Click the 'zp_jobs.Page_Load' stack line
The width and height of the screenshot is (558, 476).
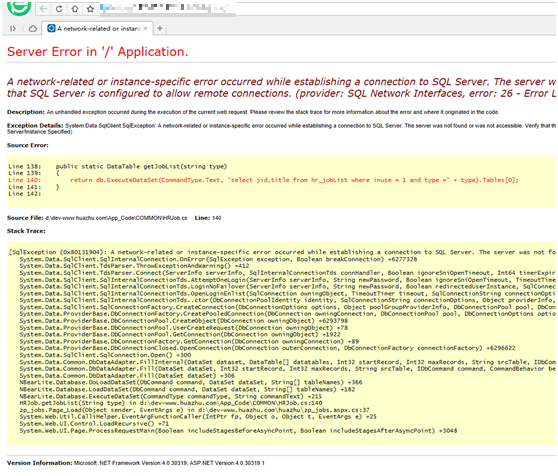[x=195, y=410]
